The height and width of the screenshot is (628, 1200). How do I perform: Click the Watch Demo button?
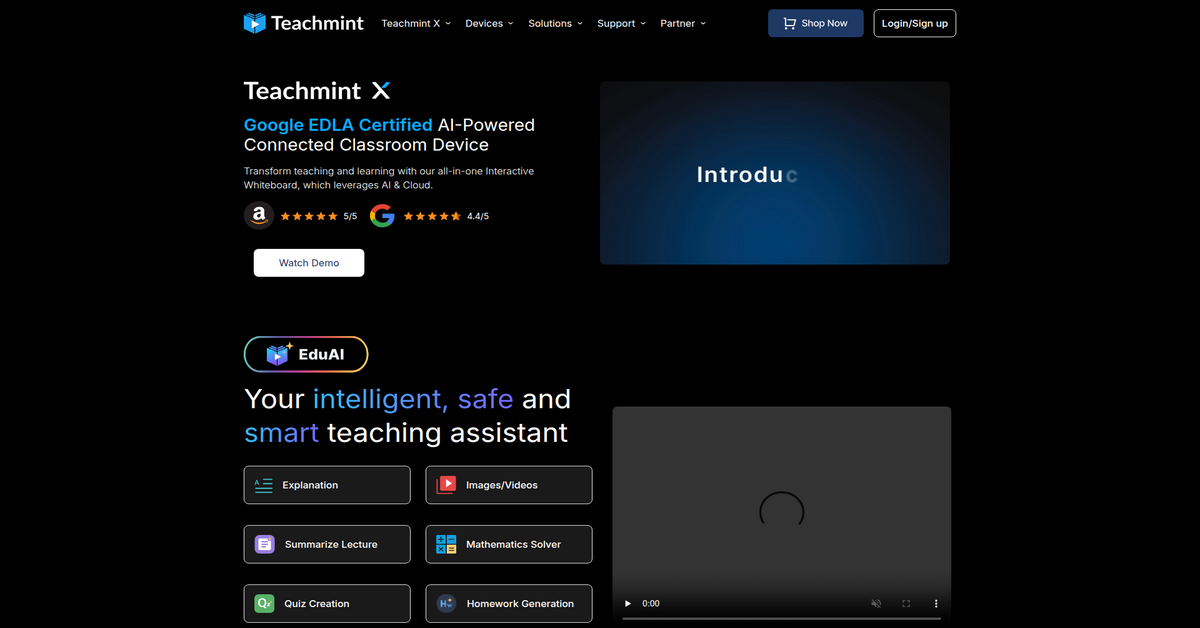coord(309,263)
